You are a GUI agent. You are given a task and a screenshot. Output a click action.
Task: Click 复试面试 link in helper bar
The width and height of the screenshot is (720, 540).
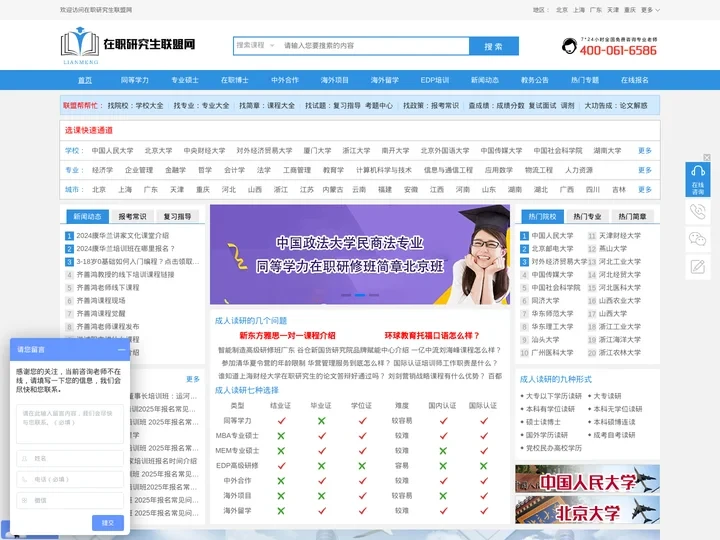point(542,106)
